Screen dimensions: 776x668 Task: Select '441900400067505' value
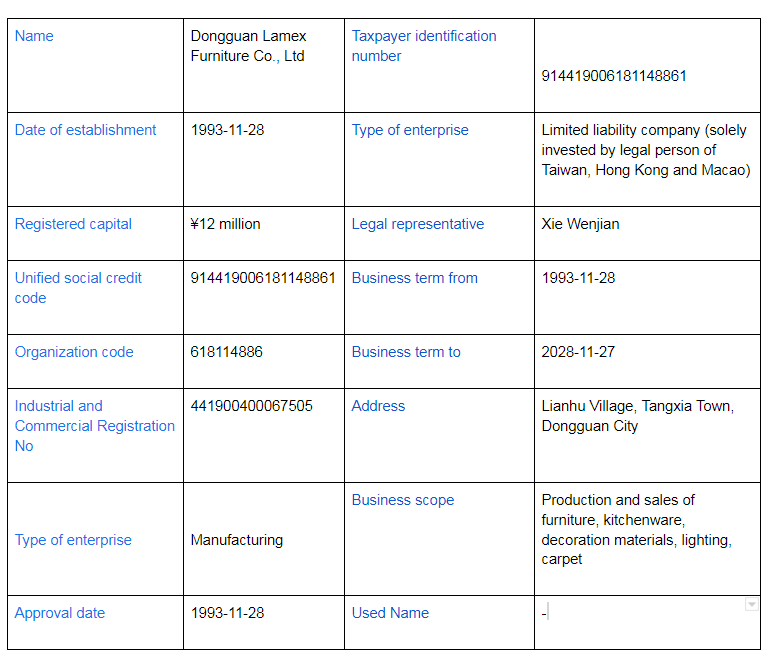pos(251,406)
